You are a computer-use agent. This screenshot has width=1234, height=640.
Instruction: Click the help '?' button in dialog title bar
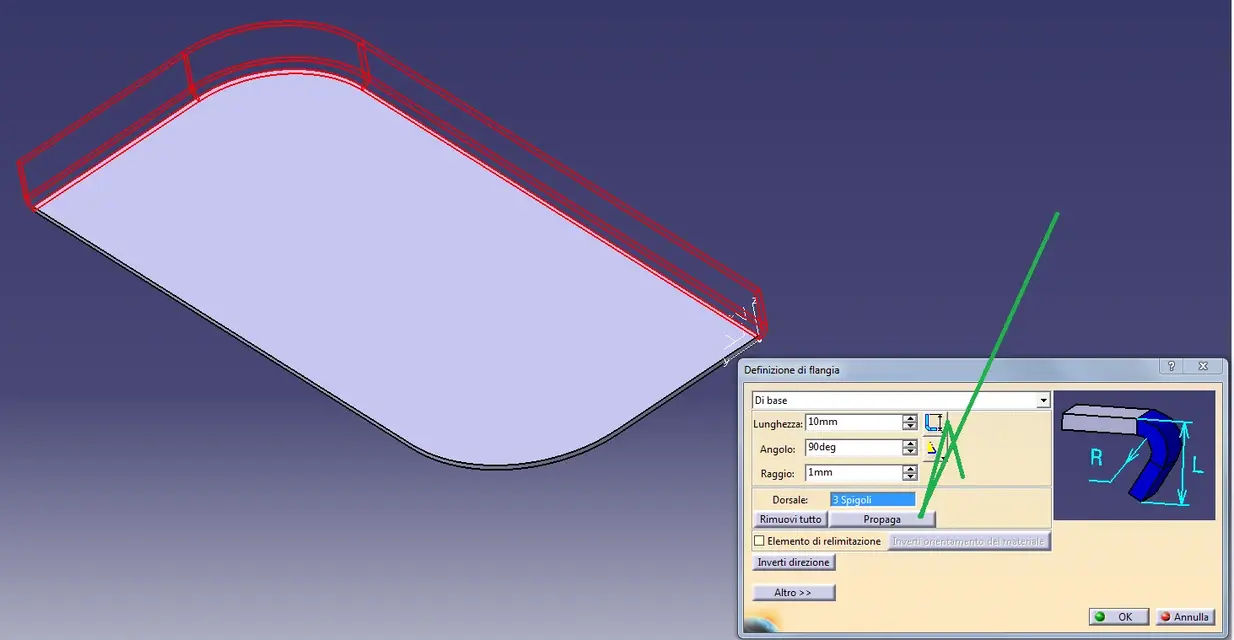click(x=1171, y=367)
